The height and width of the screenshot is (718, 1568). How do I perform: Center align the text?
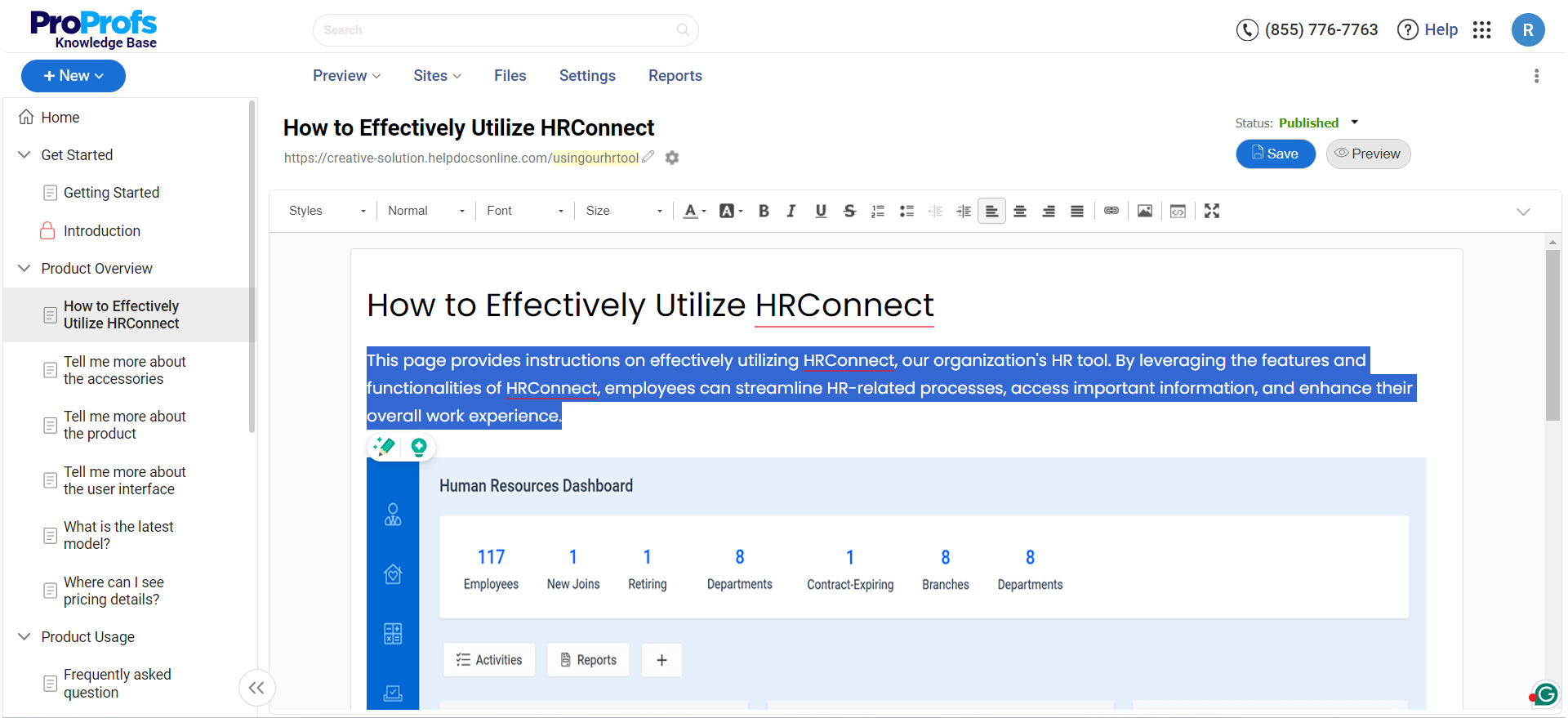tap(1020, 211)
